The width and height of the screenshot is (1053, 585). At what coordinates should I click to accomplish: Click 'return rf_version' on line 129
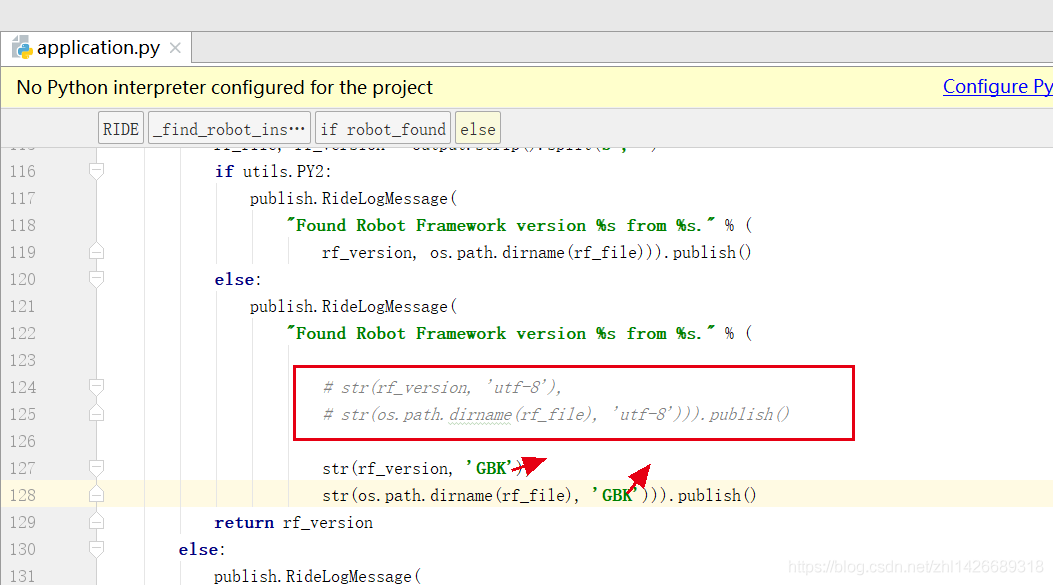pos(293,522)
